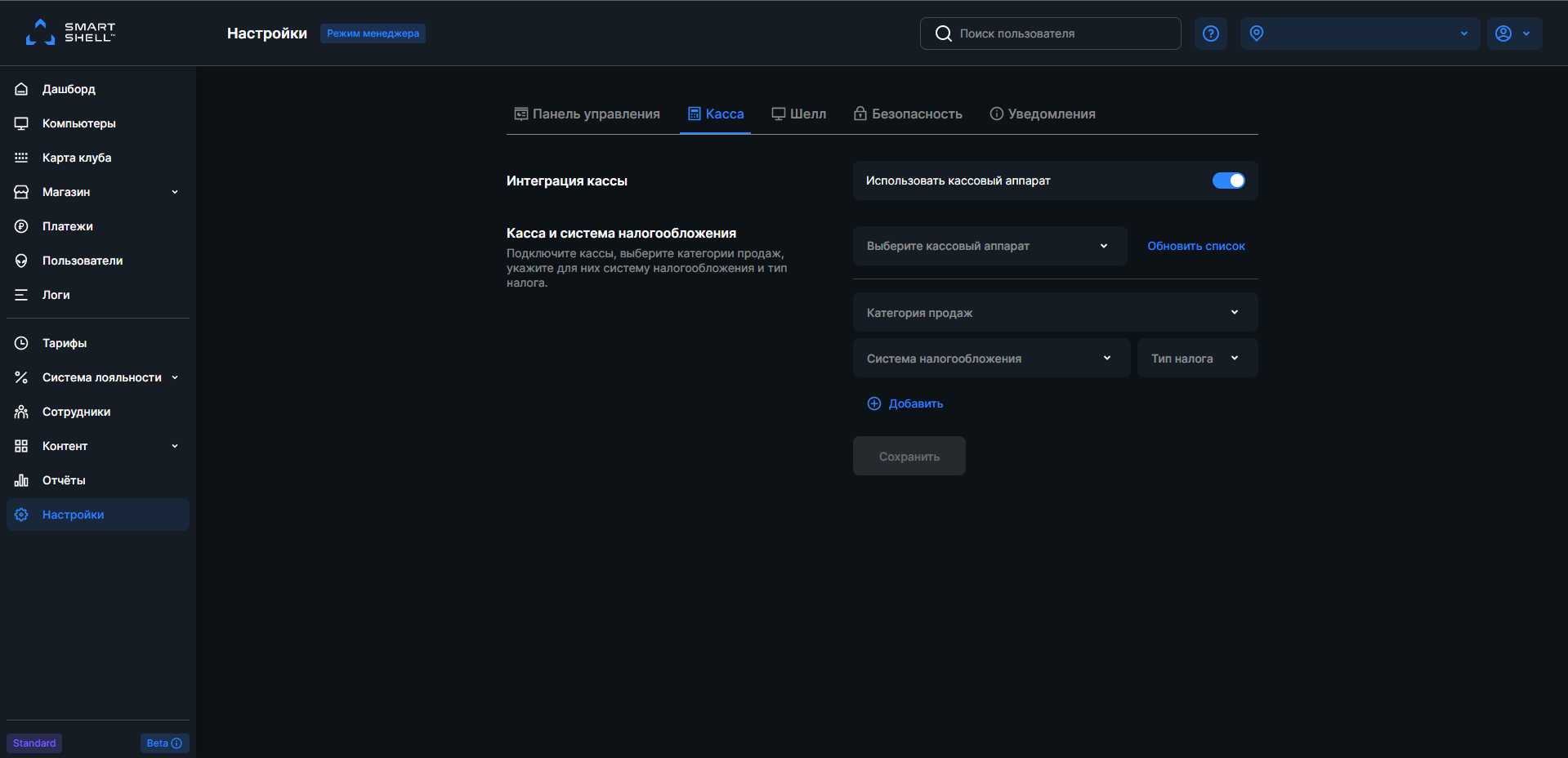Screen dimensions: 1568x758
Task: Click the Обновить список link
Action: coord(1195,245)
